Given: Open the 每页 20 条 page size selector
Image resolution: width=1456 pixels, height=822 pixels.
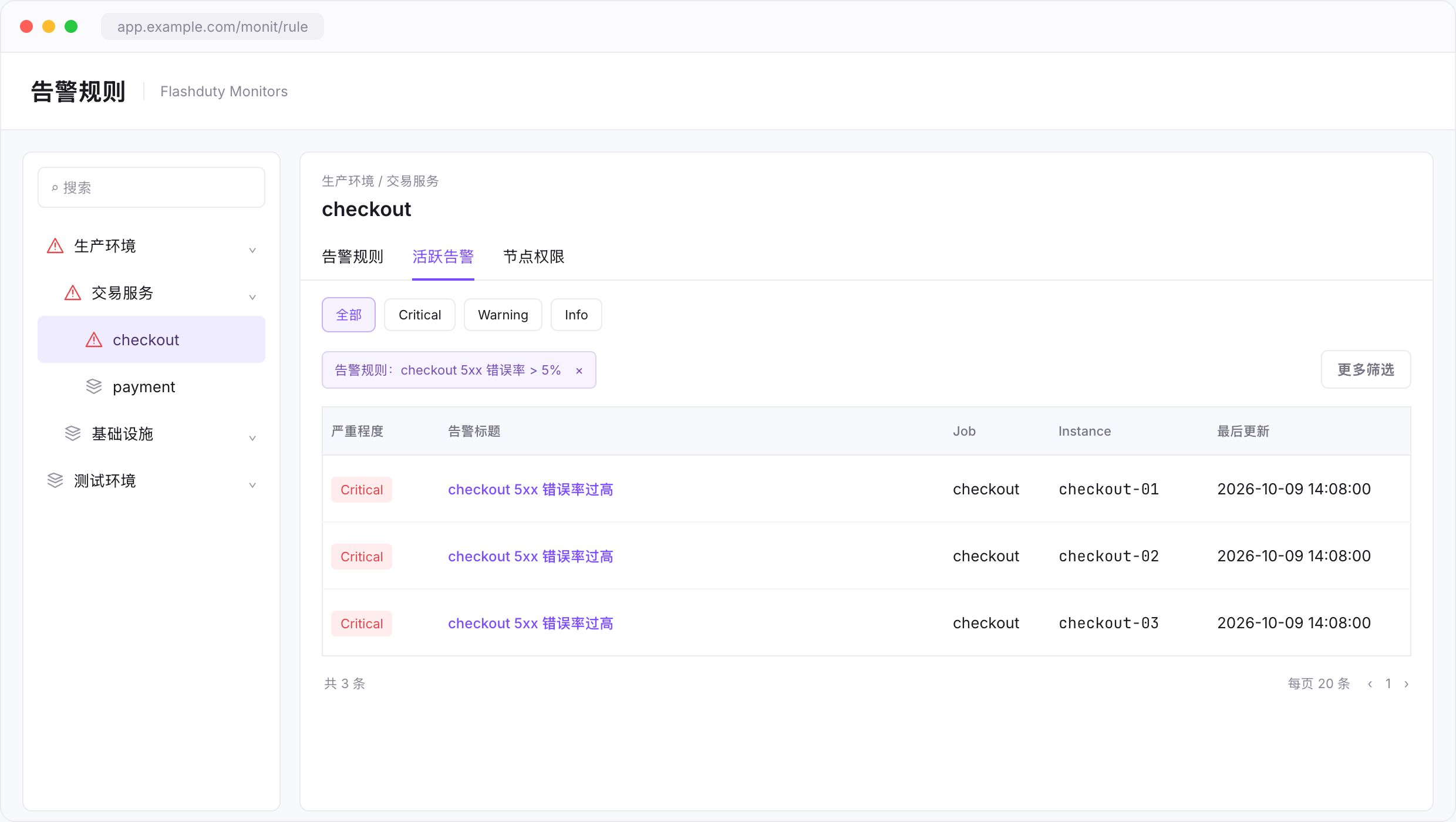Looking at the screenshot, I should [x=1319, y=683].
